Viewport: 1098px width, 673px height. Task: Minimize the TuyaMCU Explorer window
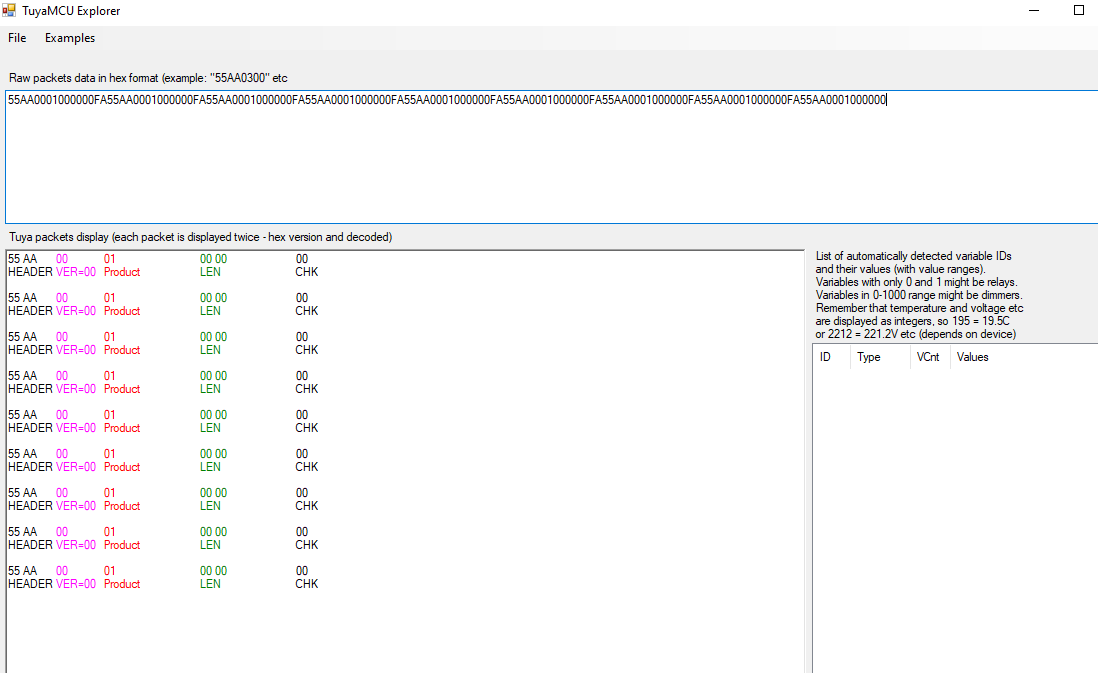pos(1034,11)
